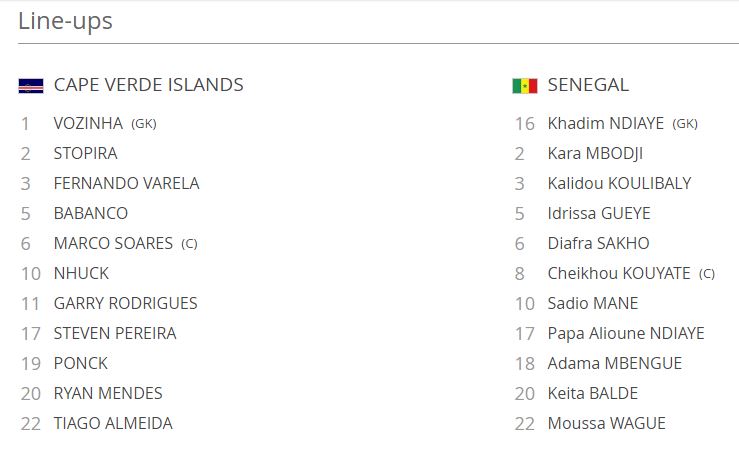The image size is (739, 453).
Task: Open the Line-ups section heading
Action: click(65, 21)
